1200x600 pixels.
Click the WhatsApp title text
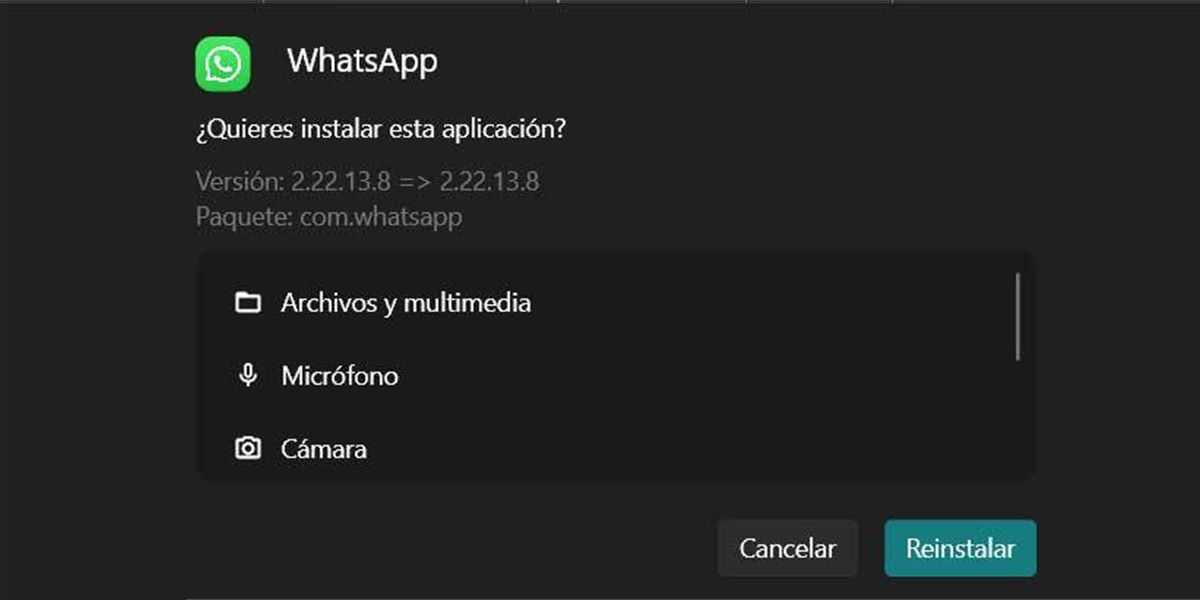pos(362,61)
